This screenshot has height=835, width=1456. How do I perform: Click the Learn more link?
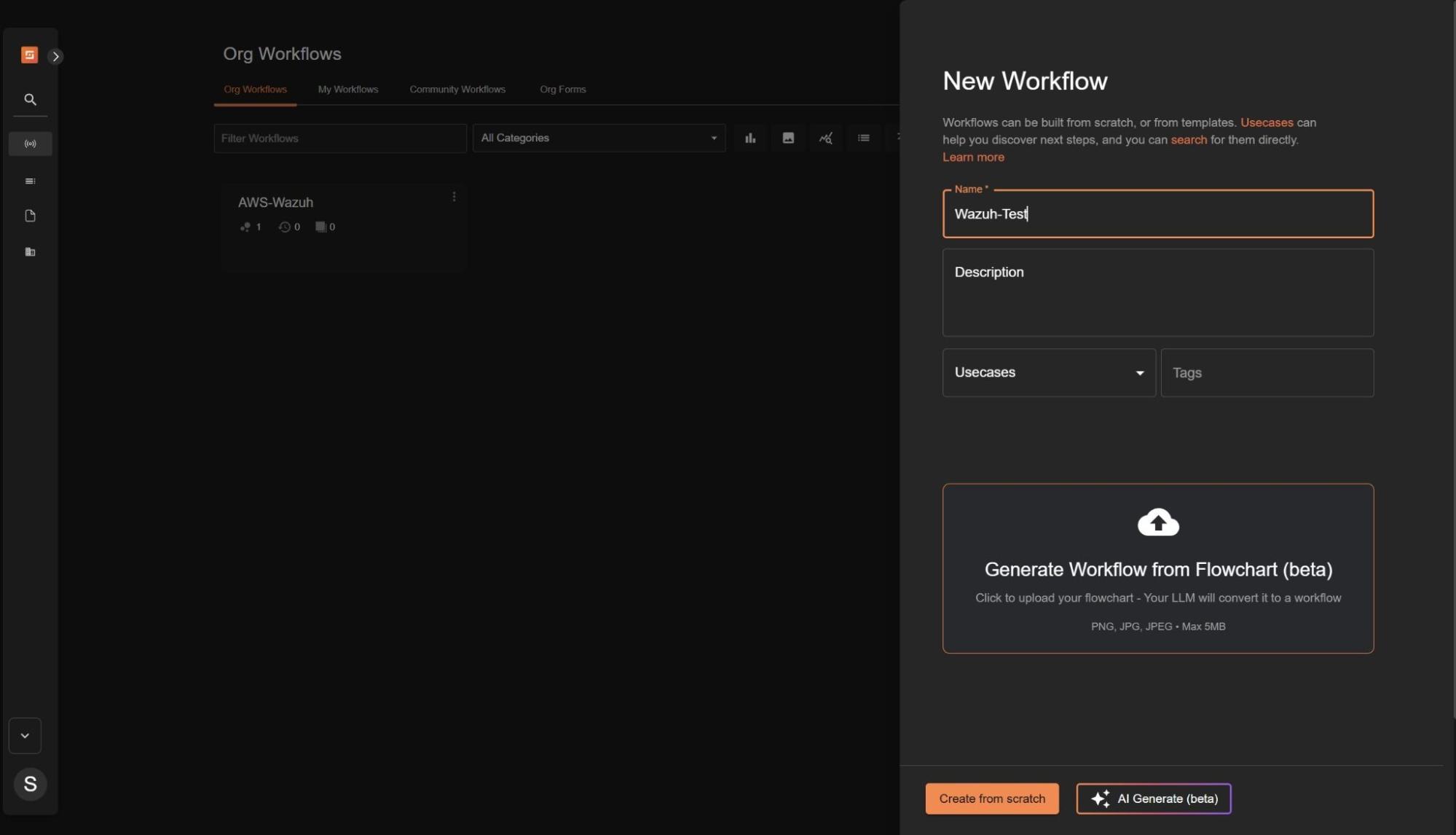pos(972,157)
